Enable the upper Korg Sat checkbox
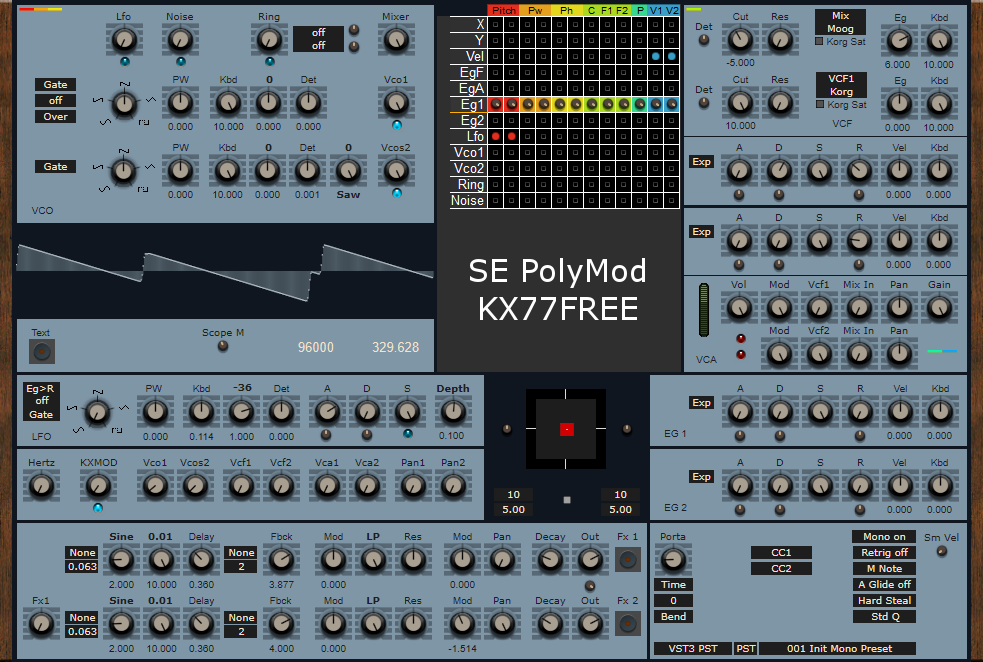The height and width of the screenshot is (662, 983). 819,41
